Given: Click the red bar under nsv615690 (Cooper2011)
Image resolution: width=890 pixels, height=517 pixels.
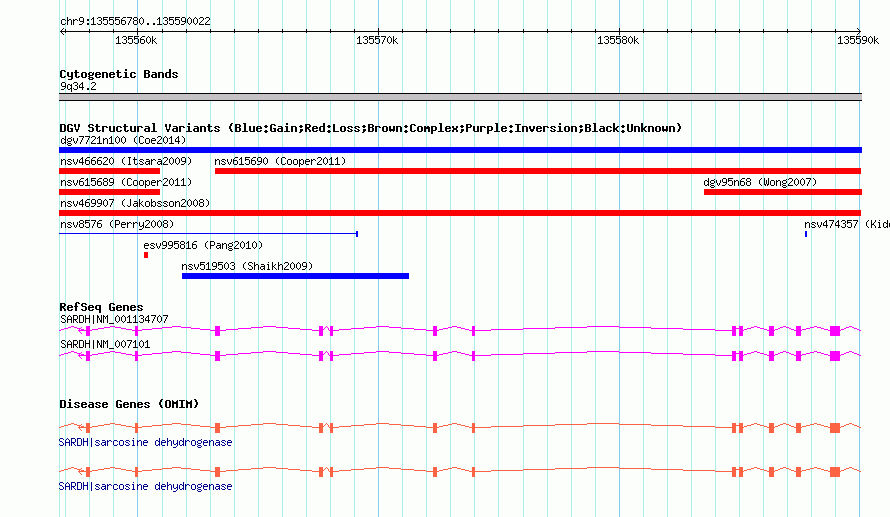Looking at the screenshot, I should (538, 171).
